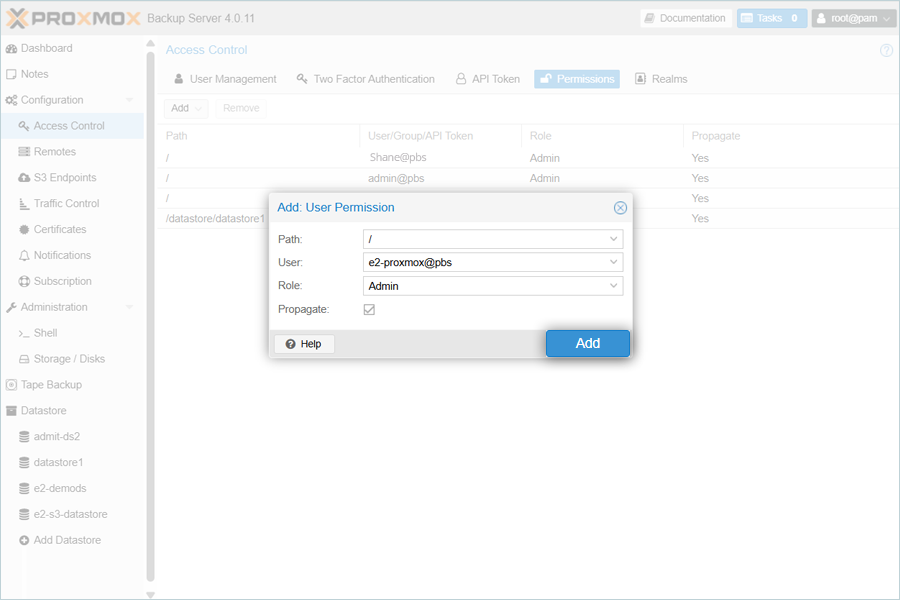
Task: Select the e2-demods datastore
Action: point(59,489)
